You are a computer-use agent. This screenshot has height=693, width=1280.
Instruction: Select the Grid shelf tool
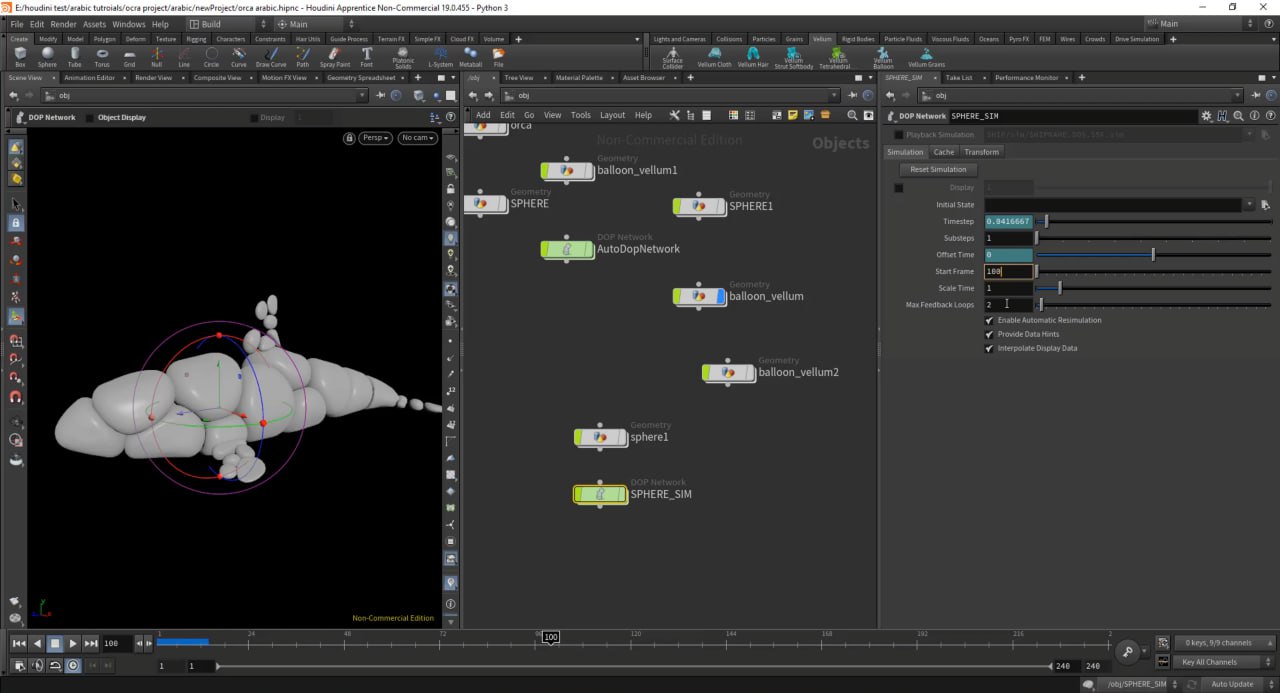129,56
